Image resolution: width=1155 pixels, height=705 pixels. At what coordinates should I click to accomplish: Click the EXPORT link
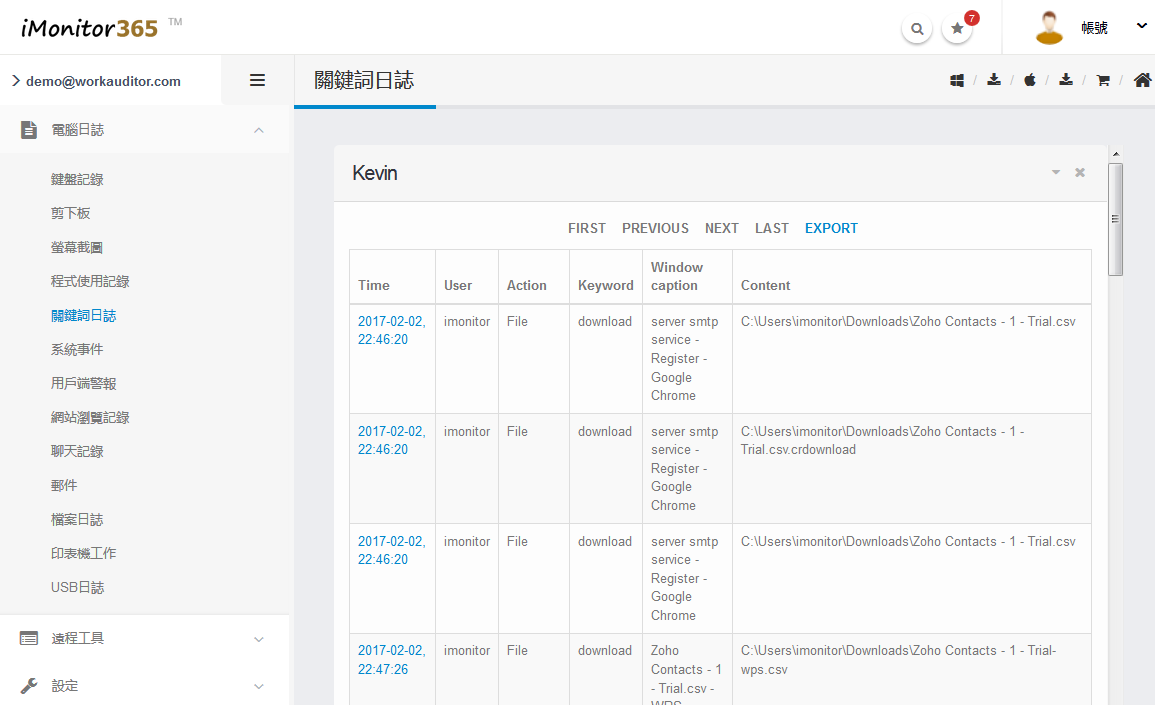click(x=831, y=228)
